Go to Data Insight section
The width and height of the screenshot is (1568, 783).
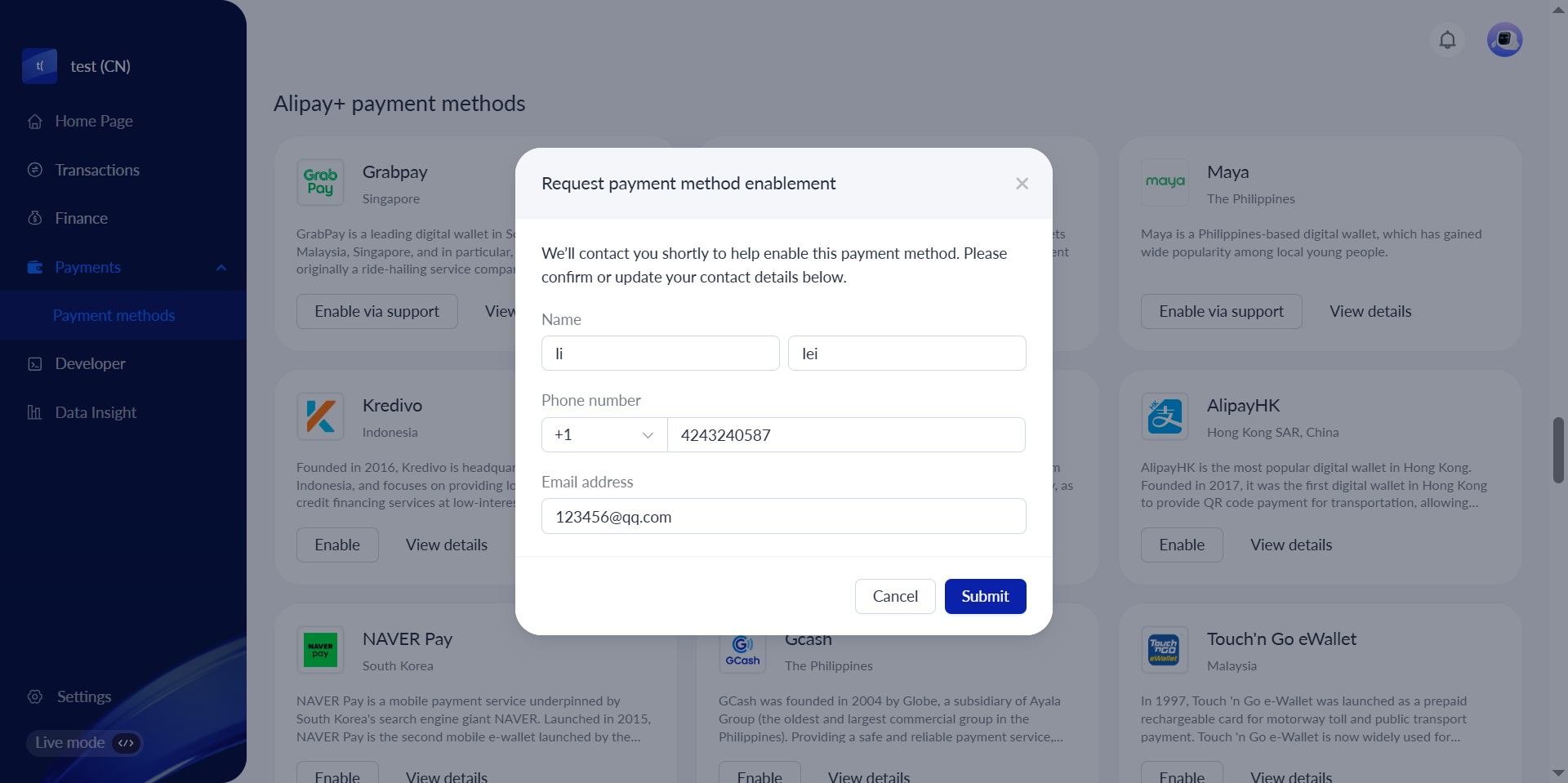[x=96, y=412]
